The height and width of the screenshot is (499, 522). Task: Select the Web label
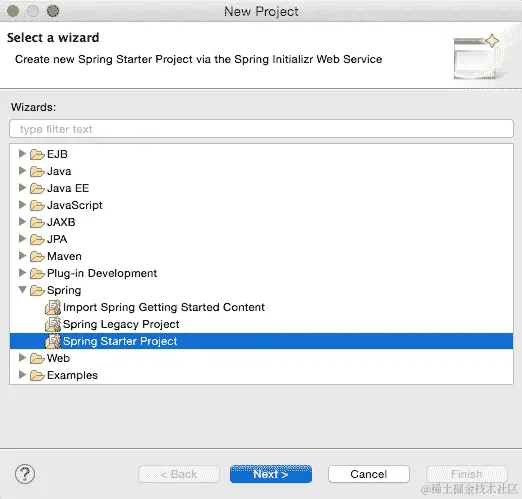click(58, 358)
